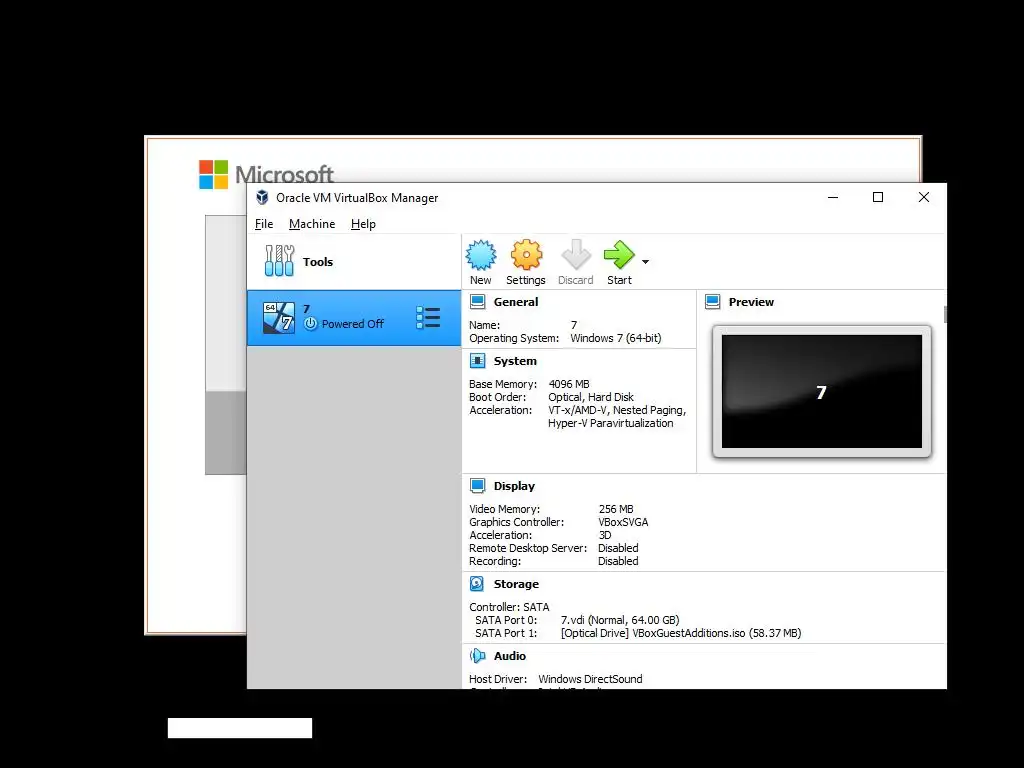Click the 'Optical, Hard Disk' boot order value

click(591, 397)
